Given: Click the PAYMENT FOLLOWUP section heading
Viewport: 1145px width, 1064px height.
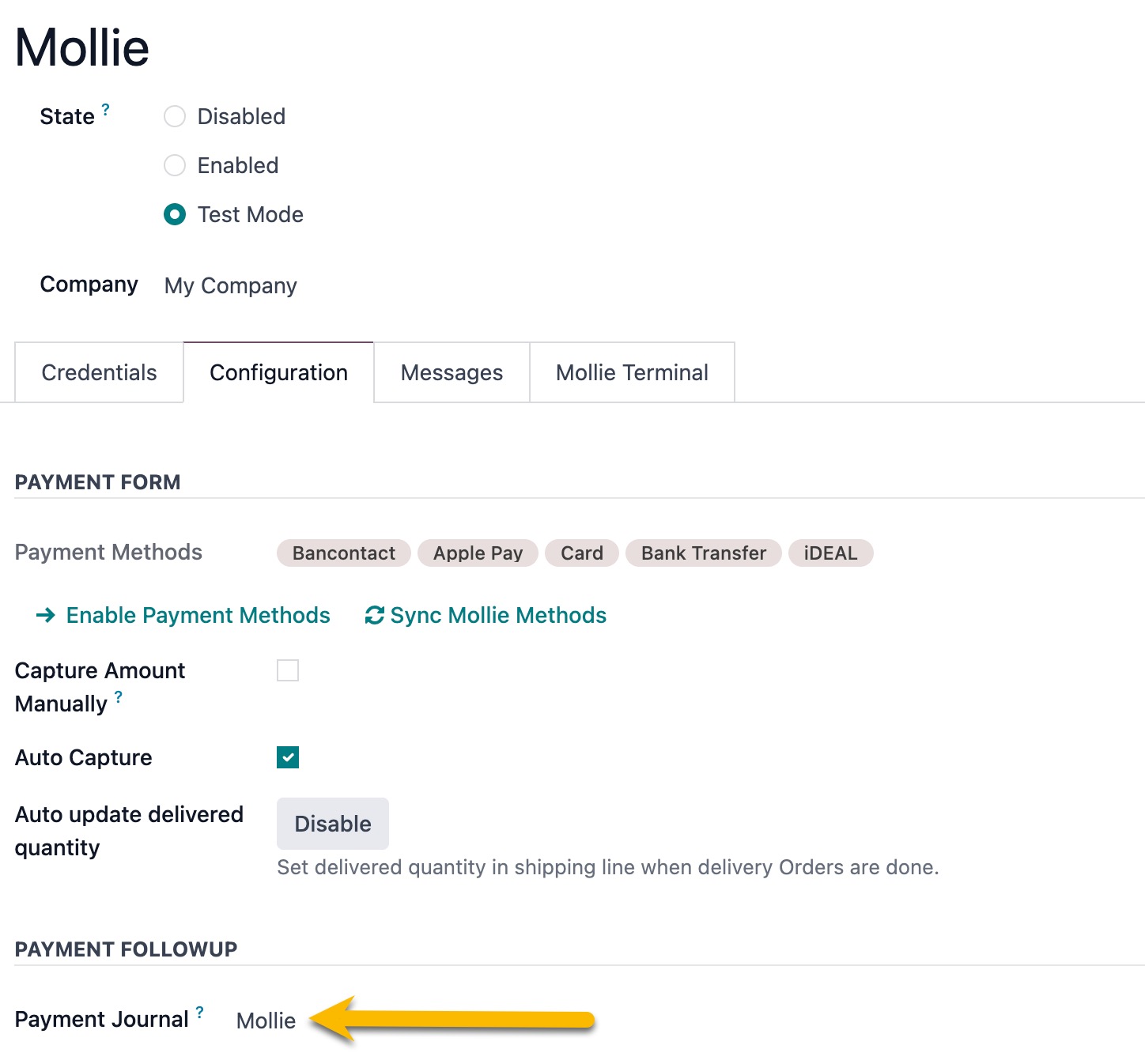Looking at the screenshot, I should (x=127, y=949).
